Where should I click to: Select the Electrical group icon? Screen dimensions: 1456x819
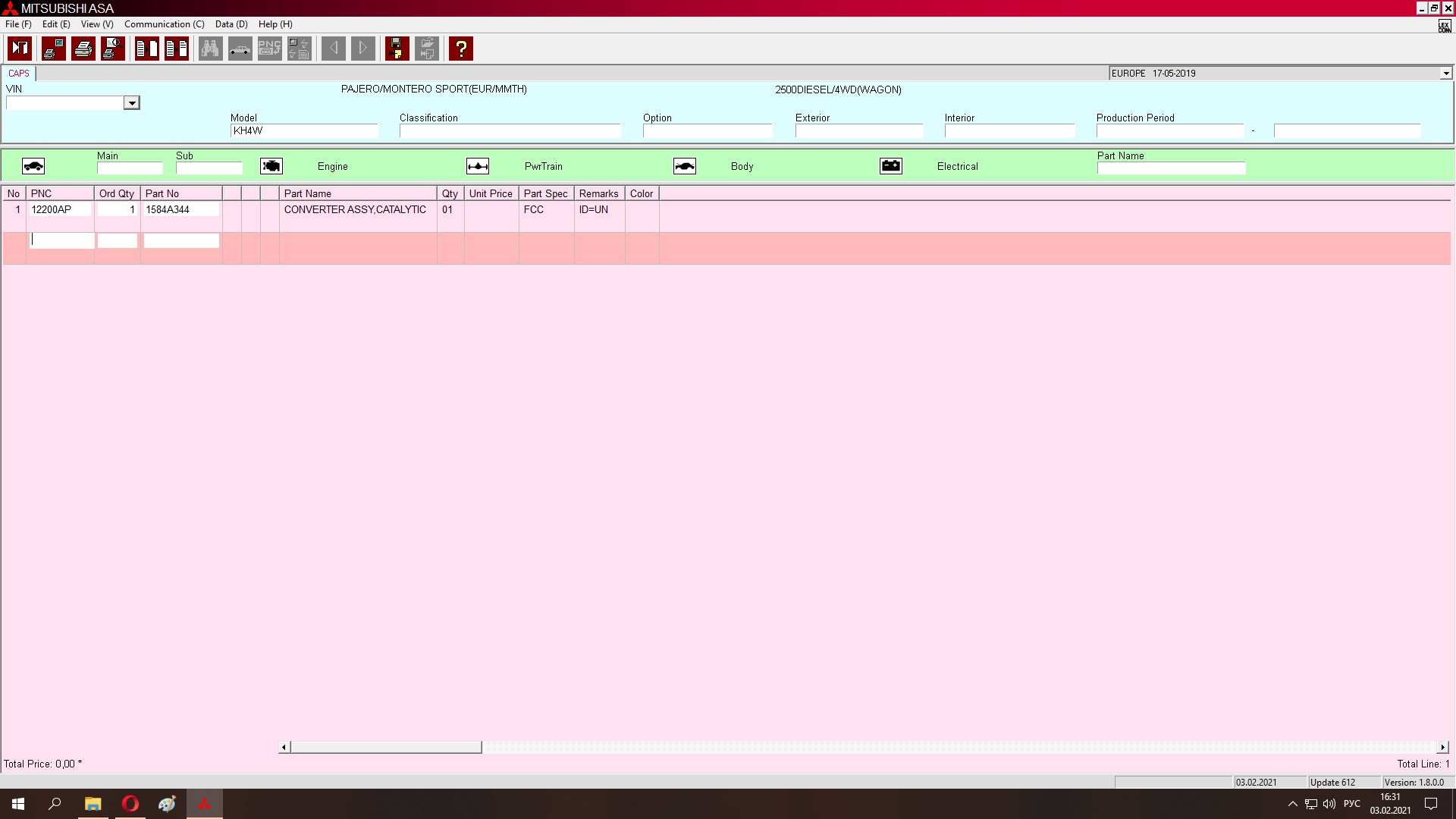pyautogui.click(x=891, y=166)
